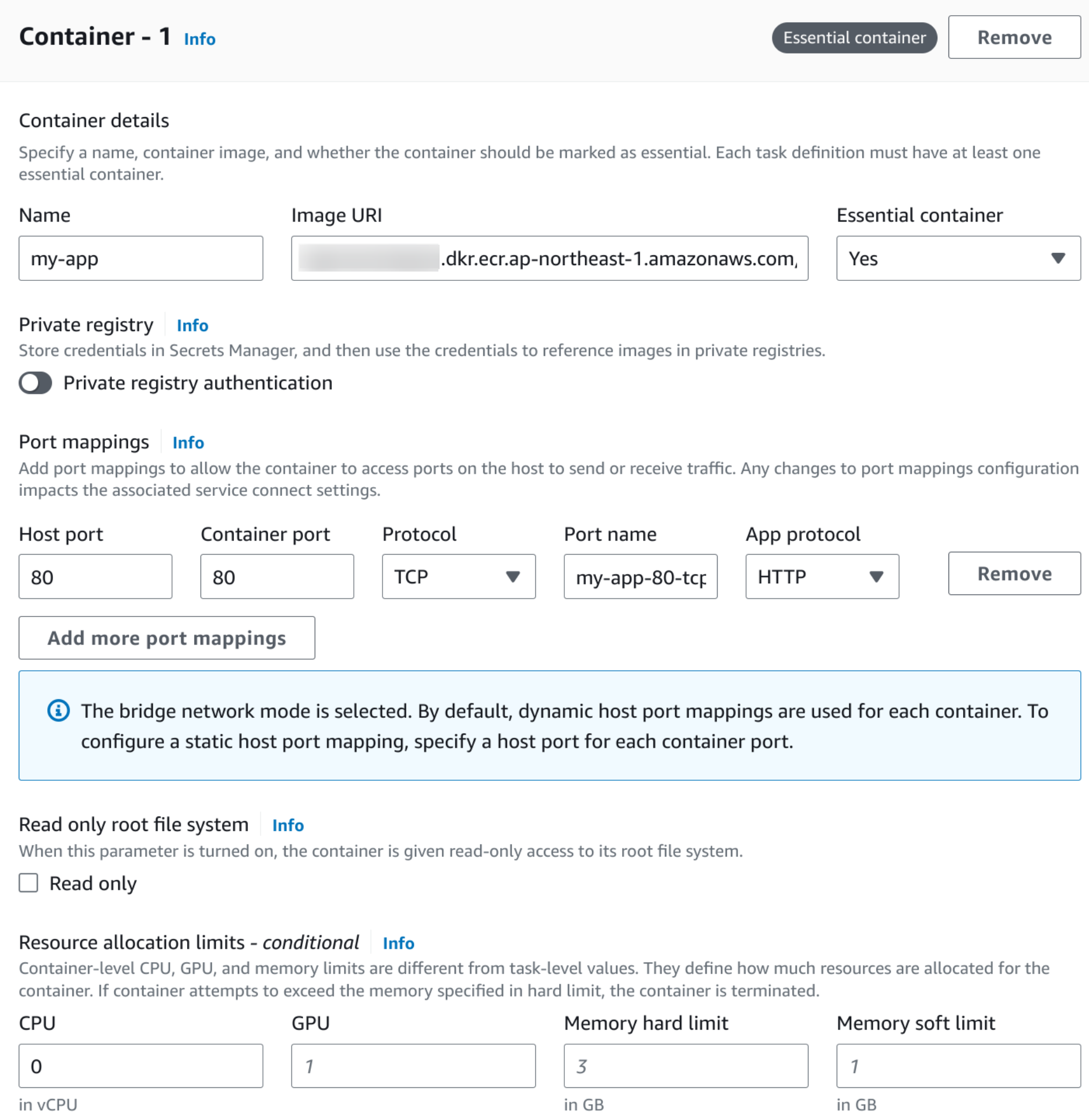Click the Memory hard limit field
The width and height of the screenshot is (1089, 1120).
[686, 1066]
